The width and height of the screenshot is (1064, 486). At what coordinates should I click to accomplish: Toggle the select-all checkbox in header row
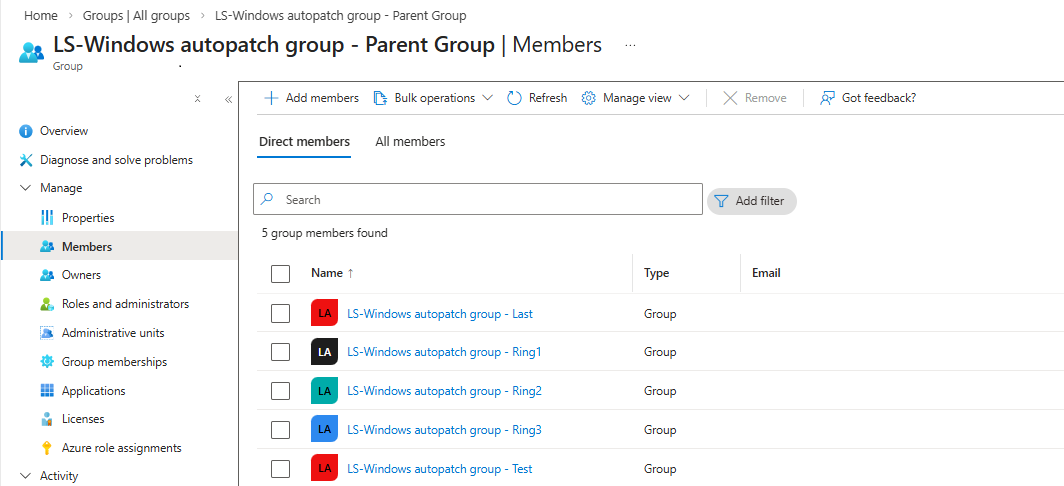point(280,274)
